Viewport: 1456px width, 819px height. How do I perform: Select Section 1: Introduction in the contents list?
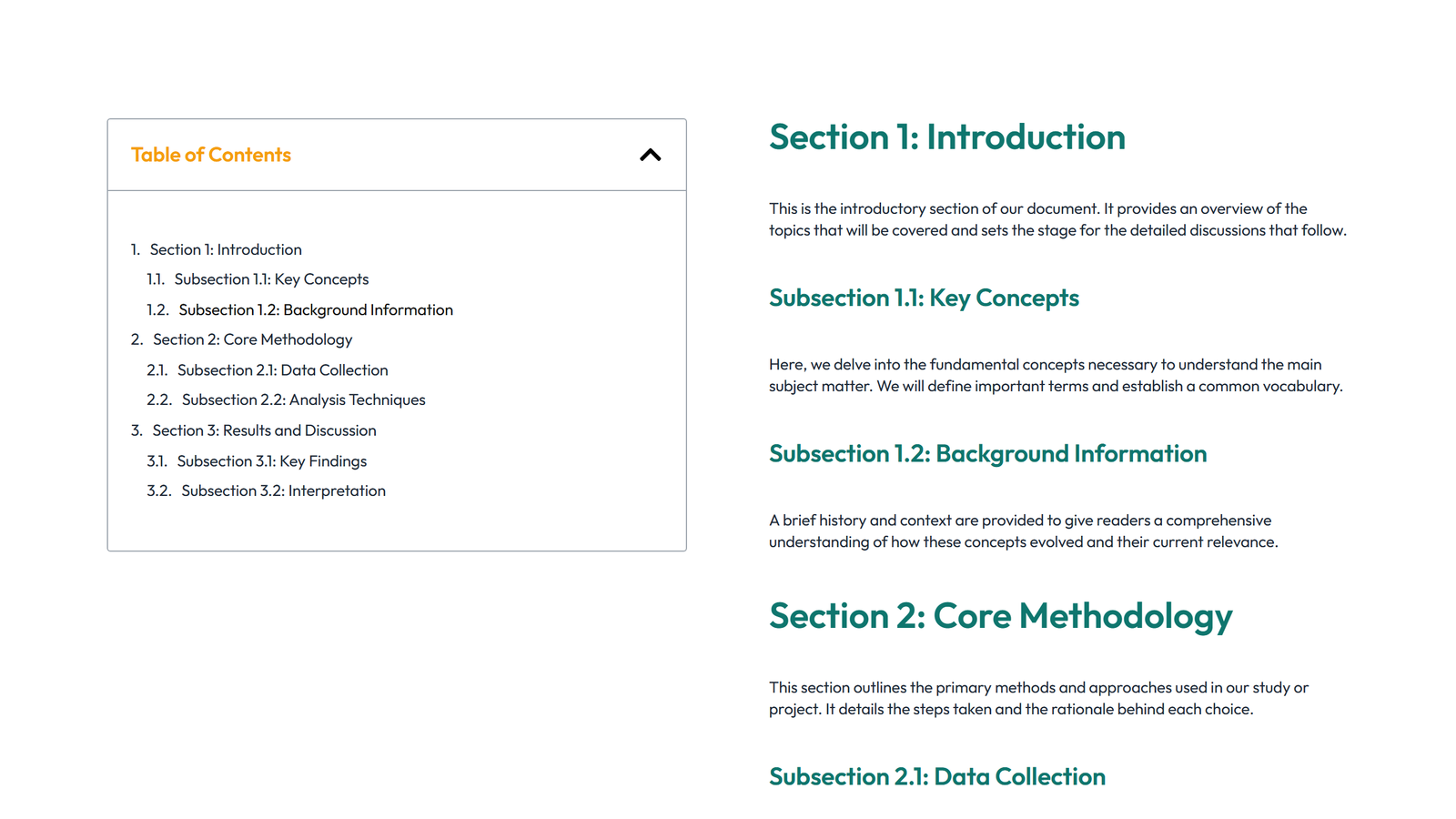(x=226, y=248)
